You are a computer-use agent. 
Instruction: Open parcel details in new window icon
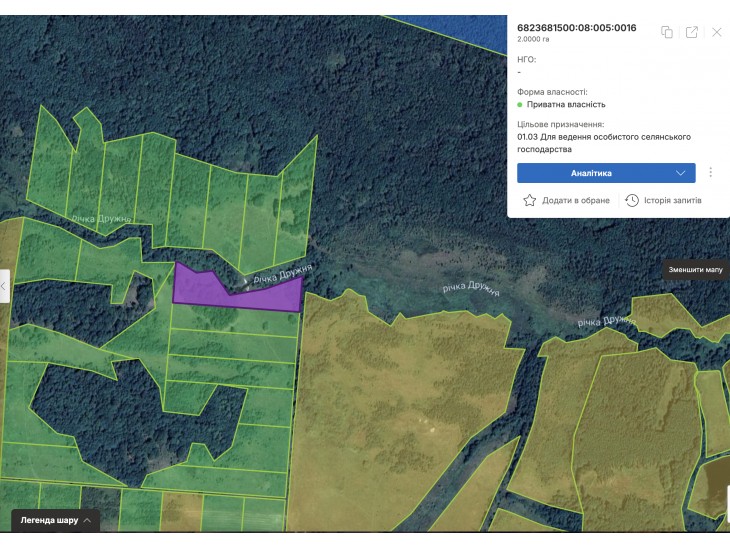coord(692,32)
